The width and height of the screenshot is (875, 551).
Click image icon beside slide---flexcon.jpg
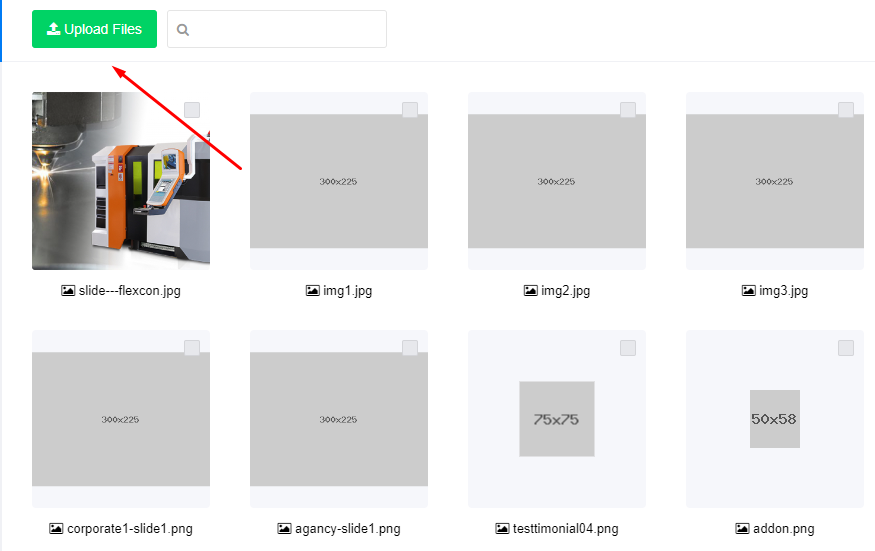pos(68,290)
